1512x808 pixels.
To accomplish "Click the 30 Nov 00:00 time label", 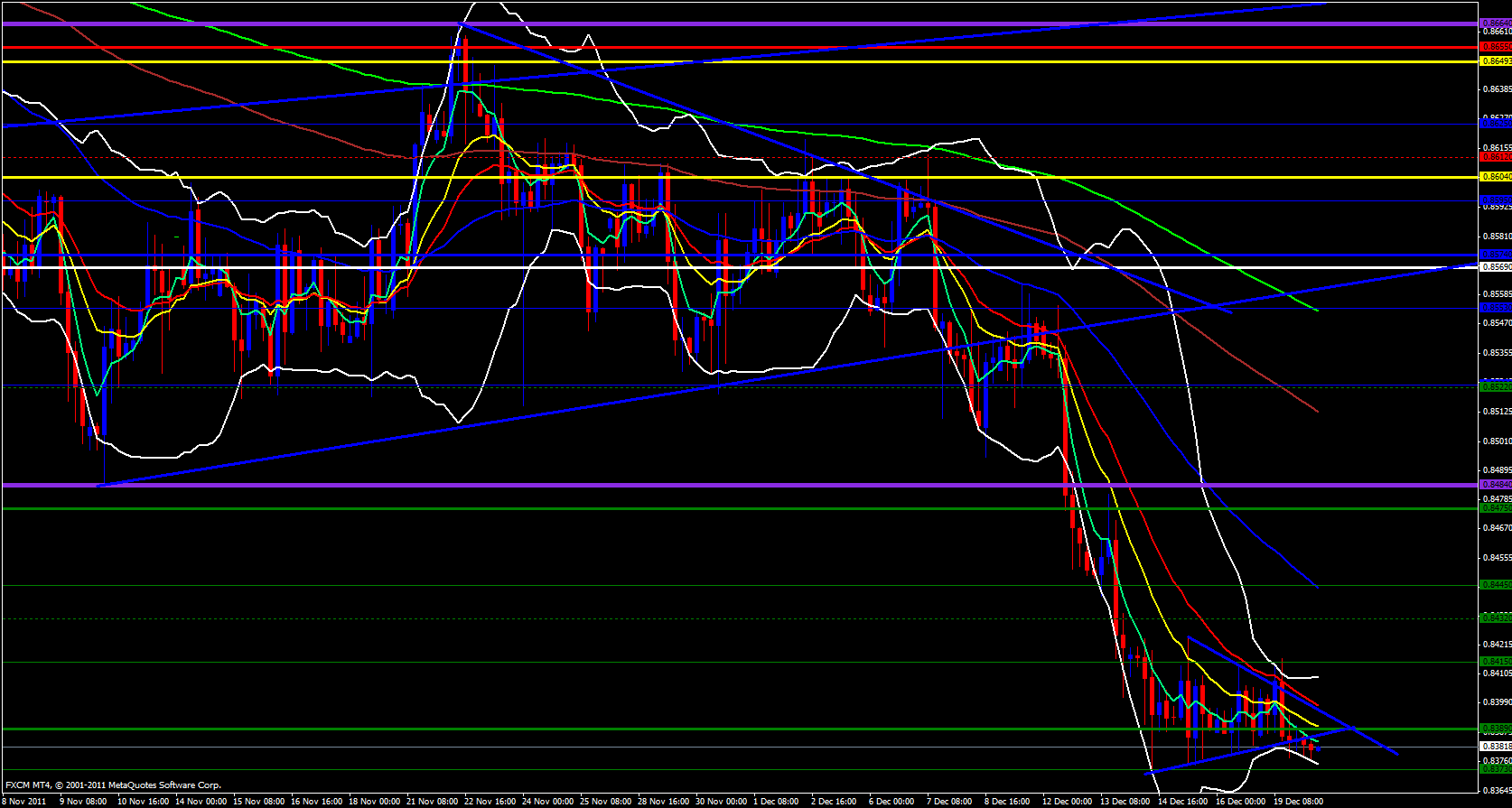I will click(x=721, y=801).
